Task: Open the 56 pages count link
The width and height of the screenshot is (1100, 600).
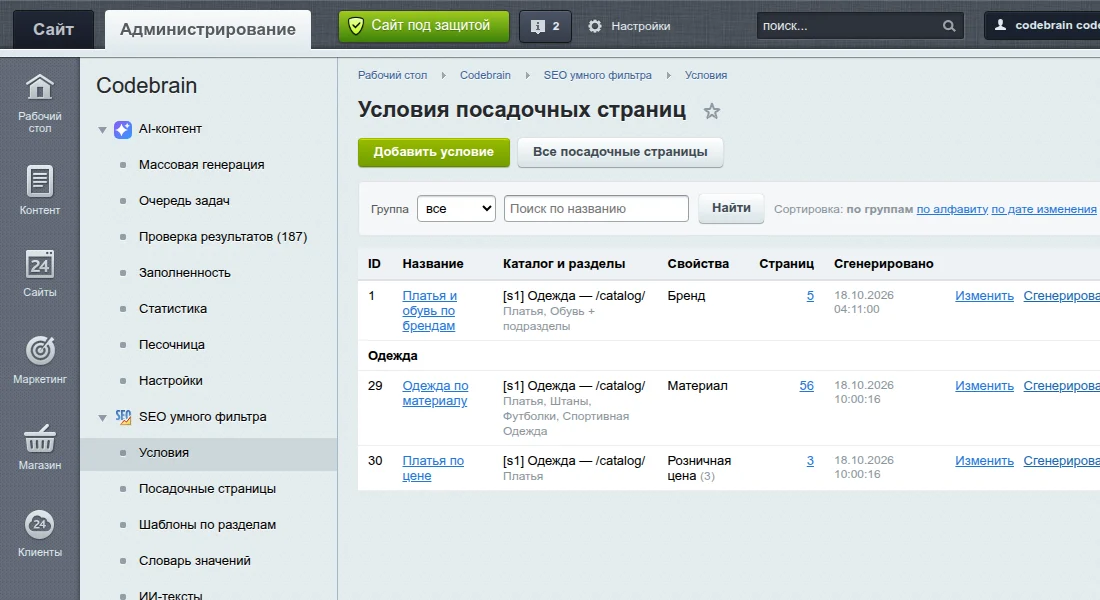Action: (x=807, y=386)
